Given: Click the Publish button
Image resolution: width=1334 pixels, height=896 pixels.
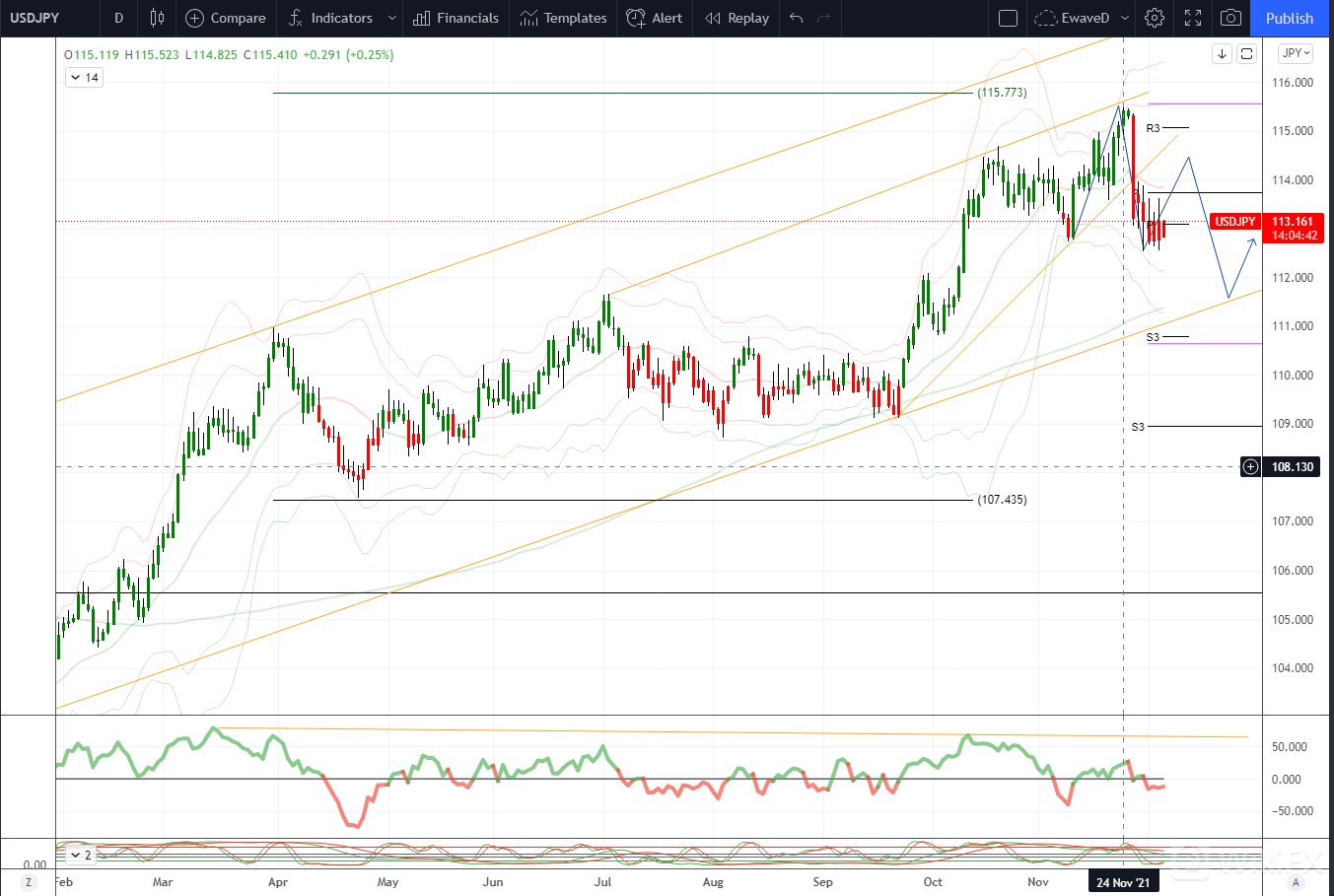Looking at the screenshot, I should tap(1289, 18).
